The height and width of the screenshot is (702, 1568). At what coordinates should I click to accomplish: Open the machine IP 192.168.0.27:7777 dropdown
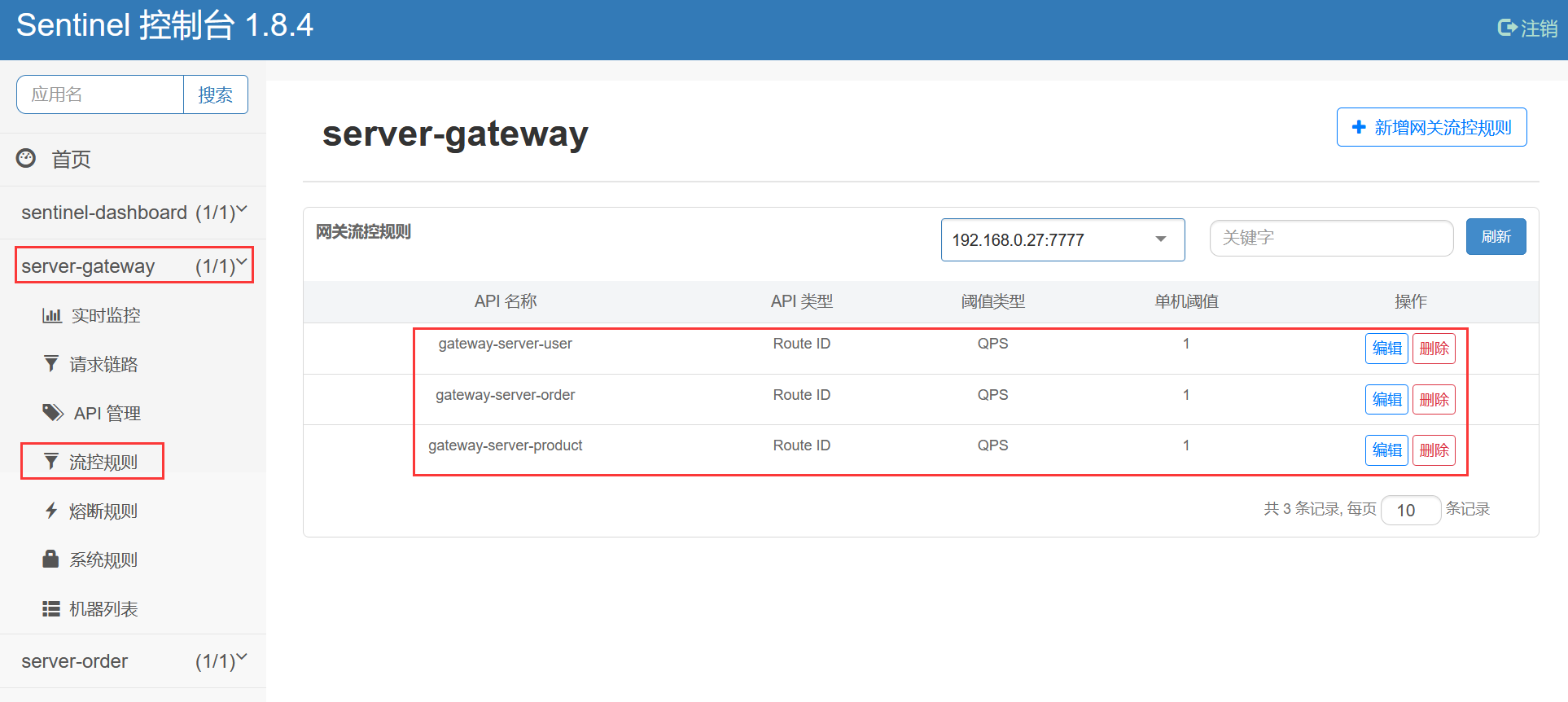tap(1062, 239)
